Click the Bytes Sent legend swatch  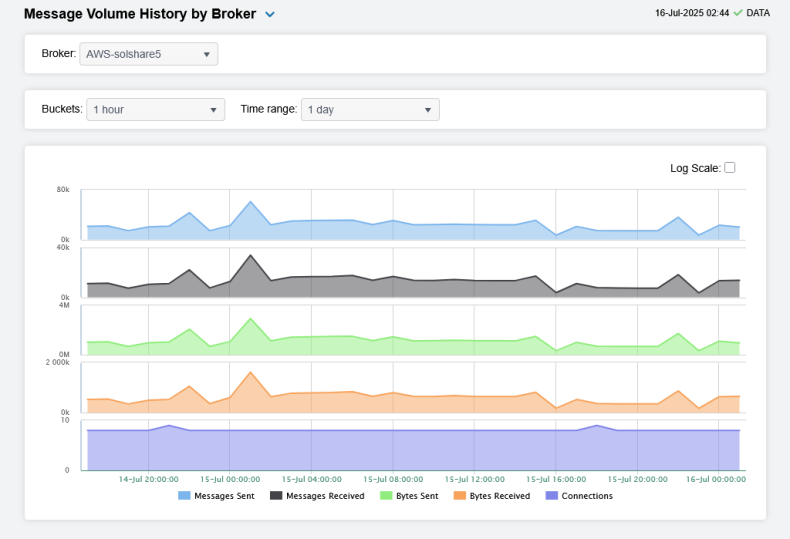coord(386,495)
